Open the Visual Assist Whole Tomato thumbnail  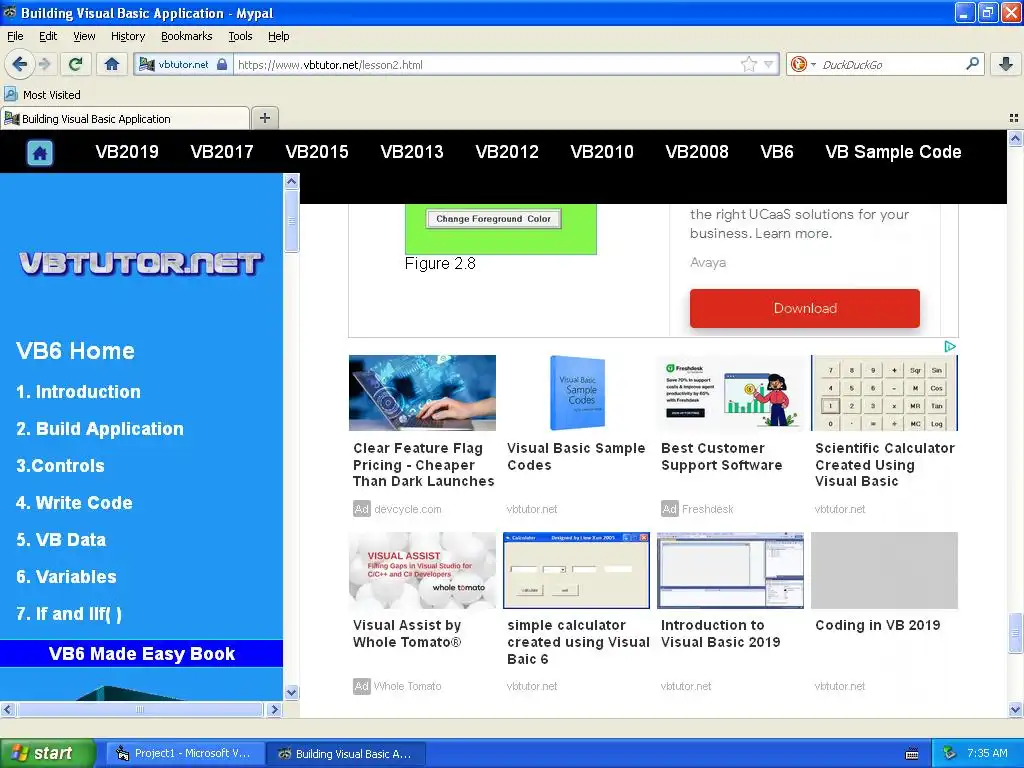(x=423, y=570)
